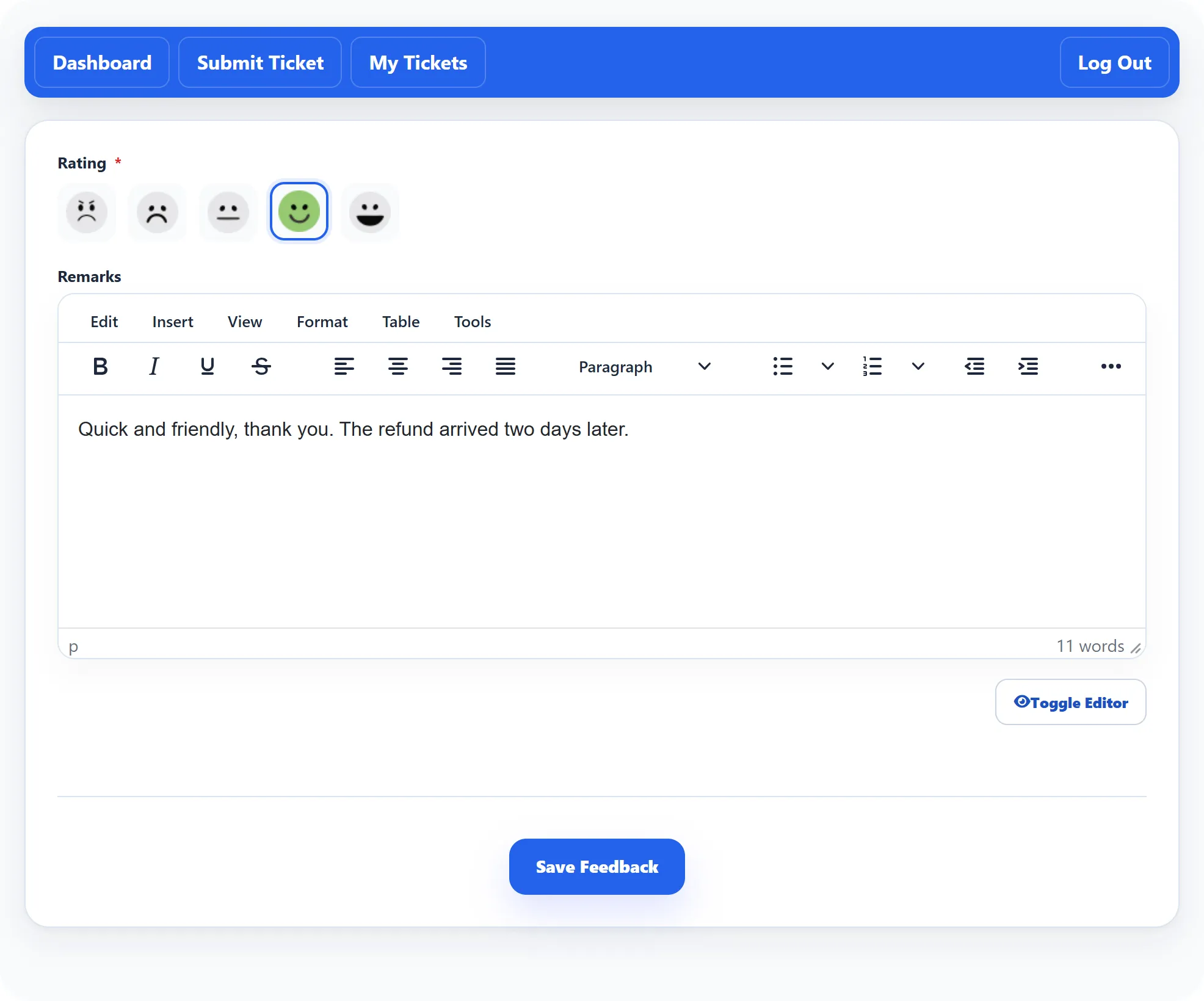Select the sad frowning face rating

click(x=158, y=212)
